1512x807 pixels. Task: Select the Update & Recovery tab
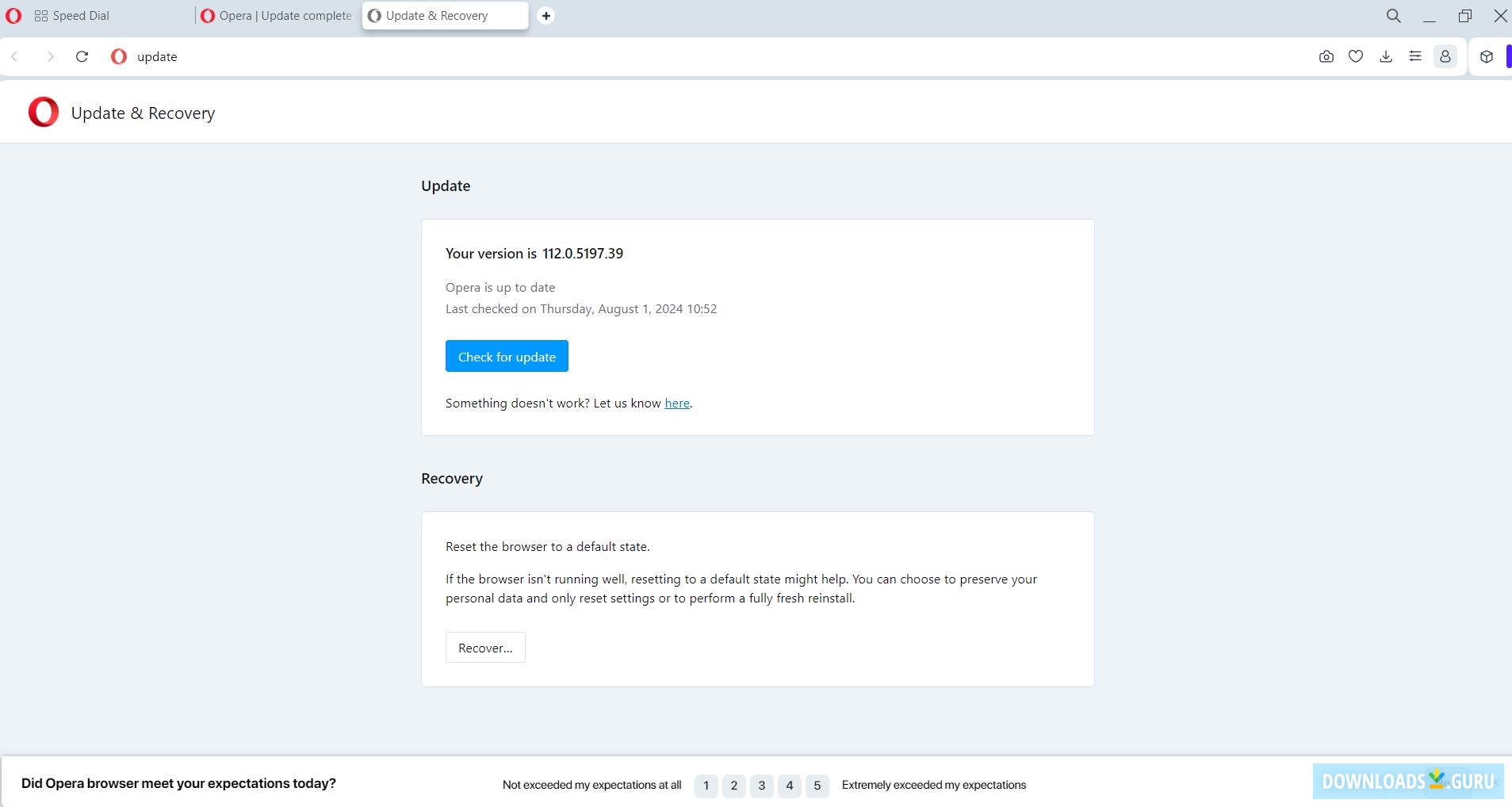click(x=445, y=16)
